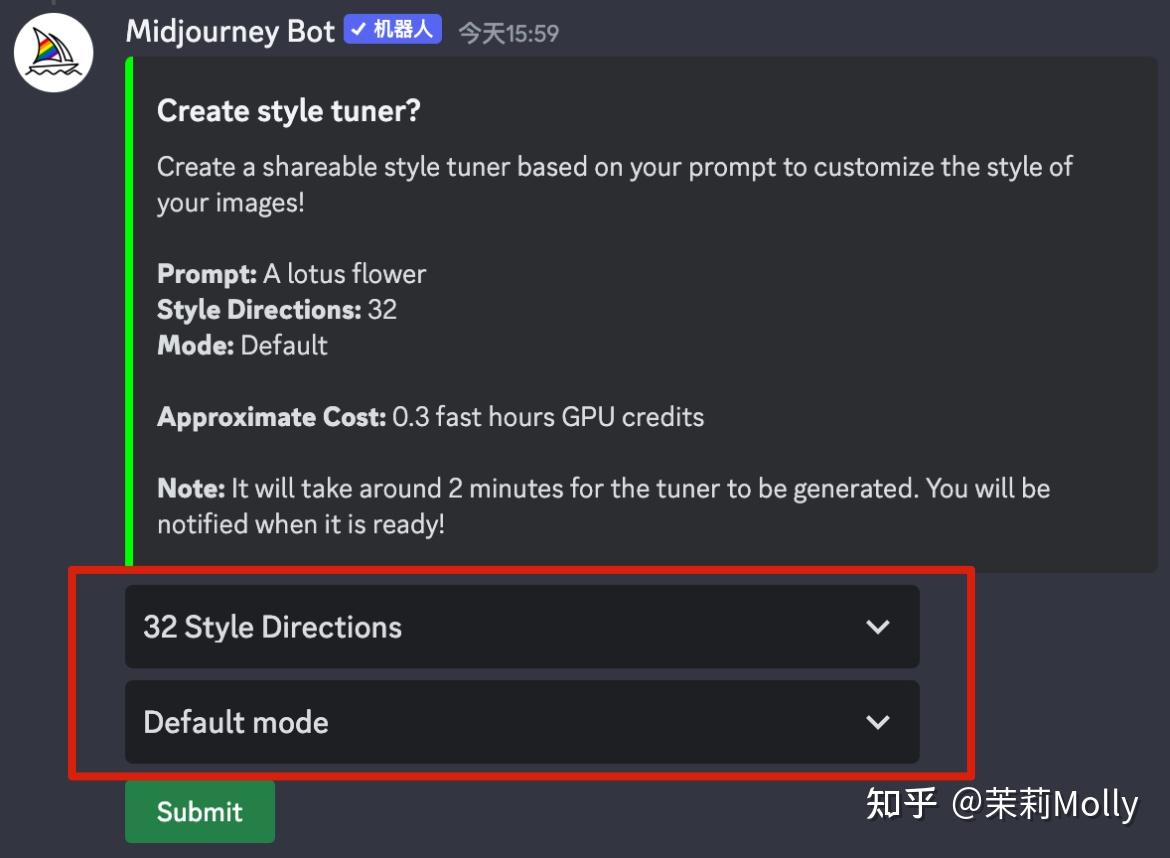Click the @茉莉Molly watermark text
1170x858 pixels.
click(x=1044, y=804)
